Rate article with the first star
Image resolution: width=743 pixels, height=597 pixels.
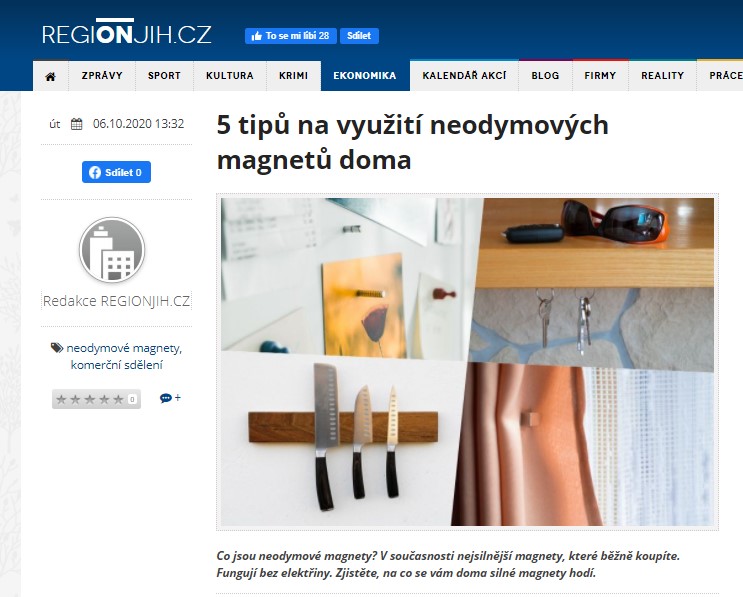pos(61,399)
